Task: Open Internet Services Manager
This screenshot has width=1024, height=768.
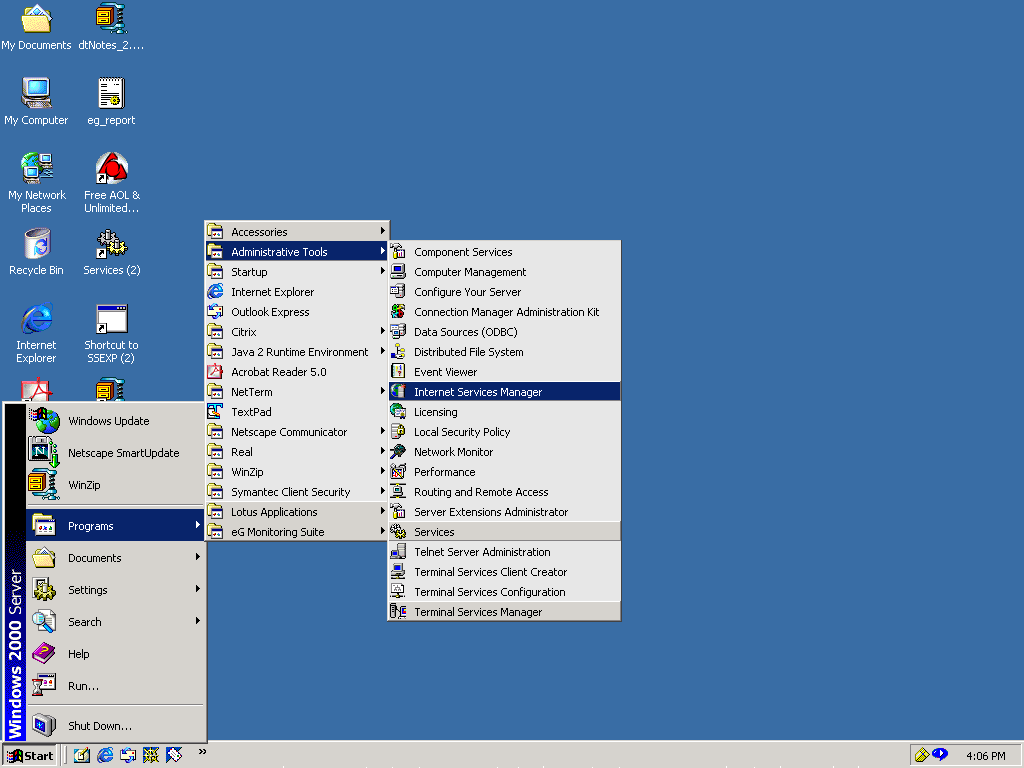Action: [504, 392]
